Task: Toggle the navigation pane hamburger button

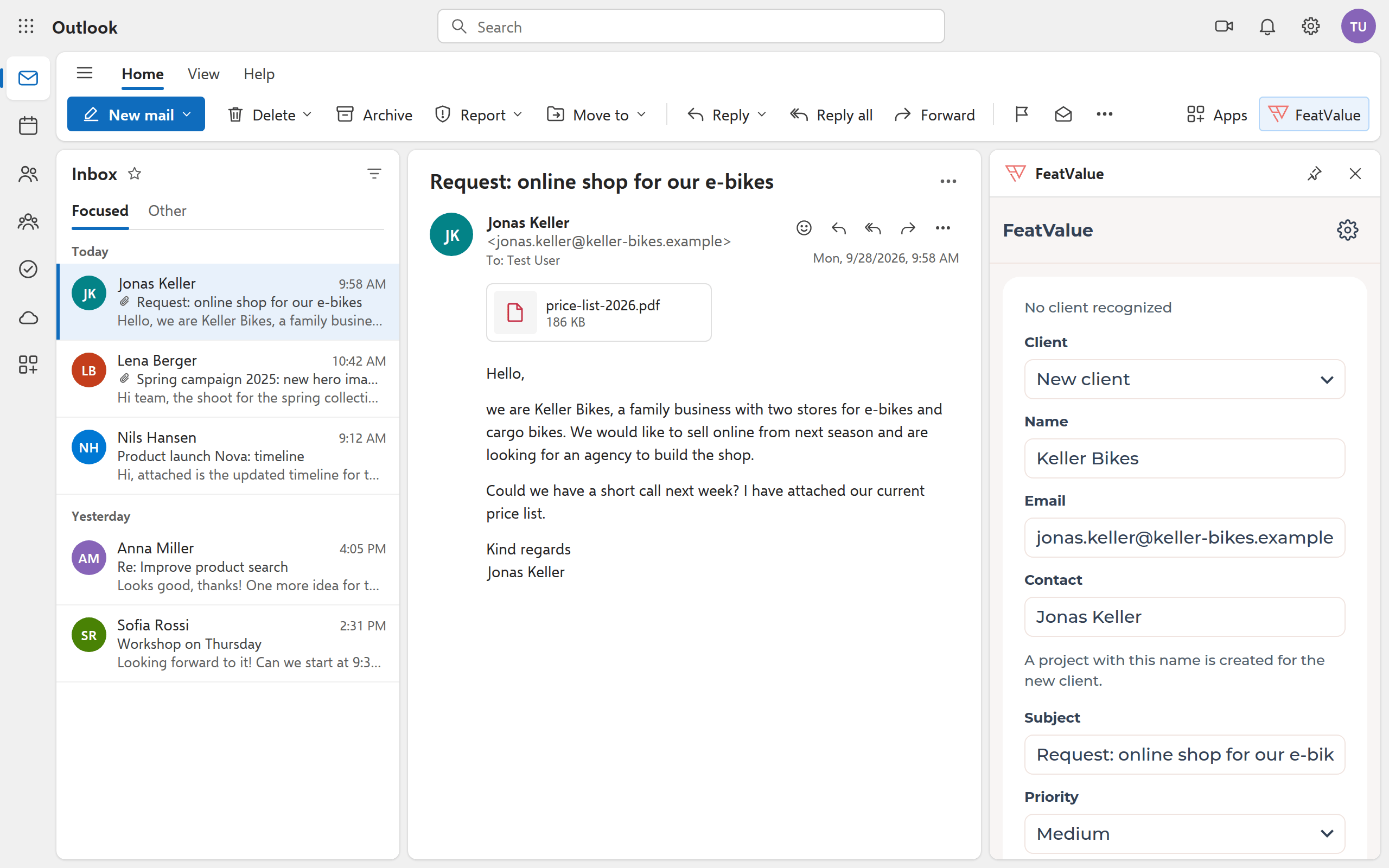Action: pos(85,73)
